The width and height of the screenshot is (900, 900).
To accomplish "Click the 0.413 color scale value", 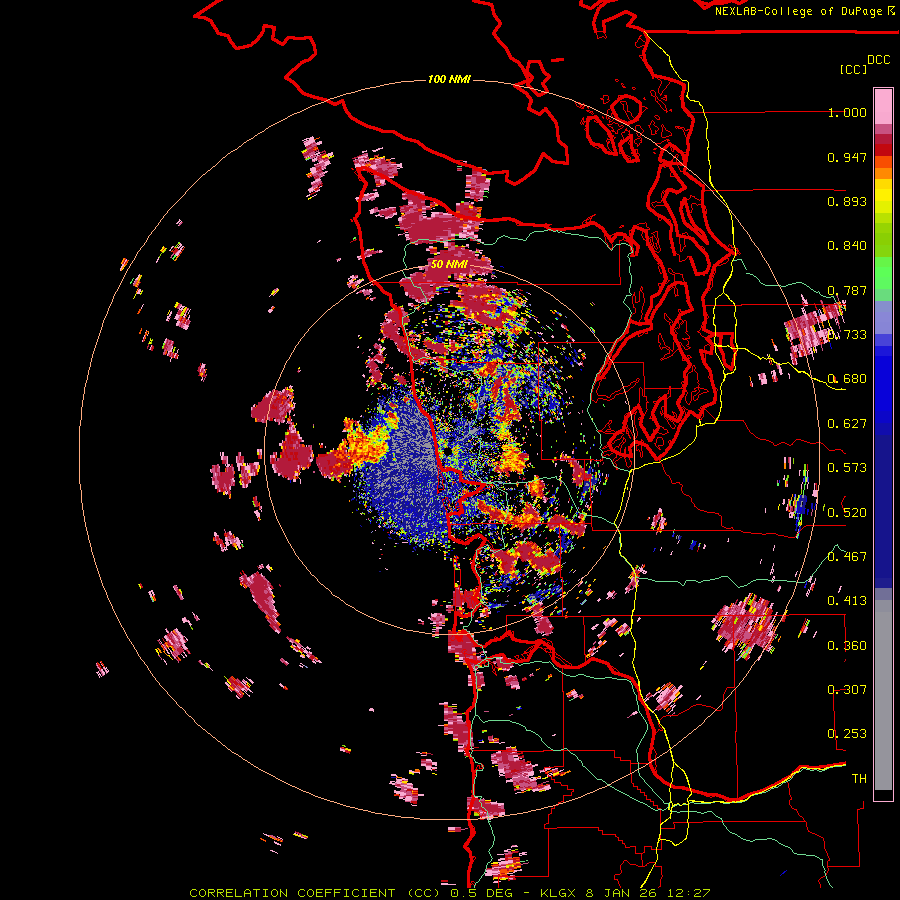I will point(847,601).
